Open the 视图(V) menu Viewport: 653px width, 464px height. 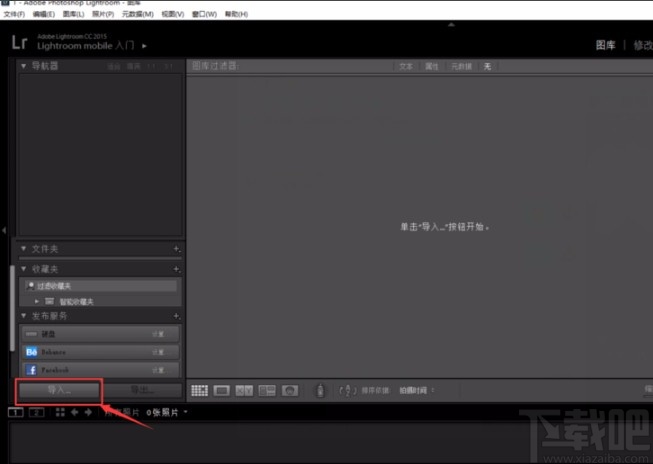point(173,14)
